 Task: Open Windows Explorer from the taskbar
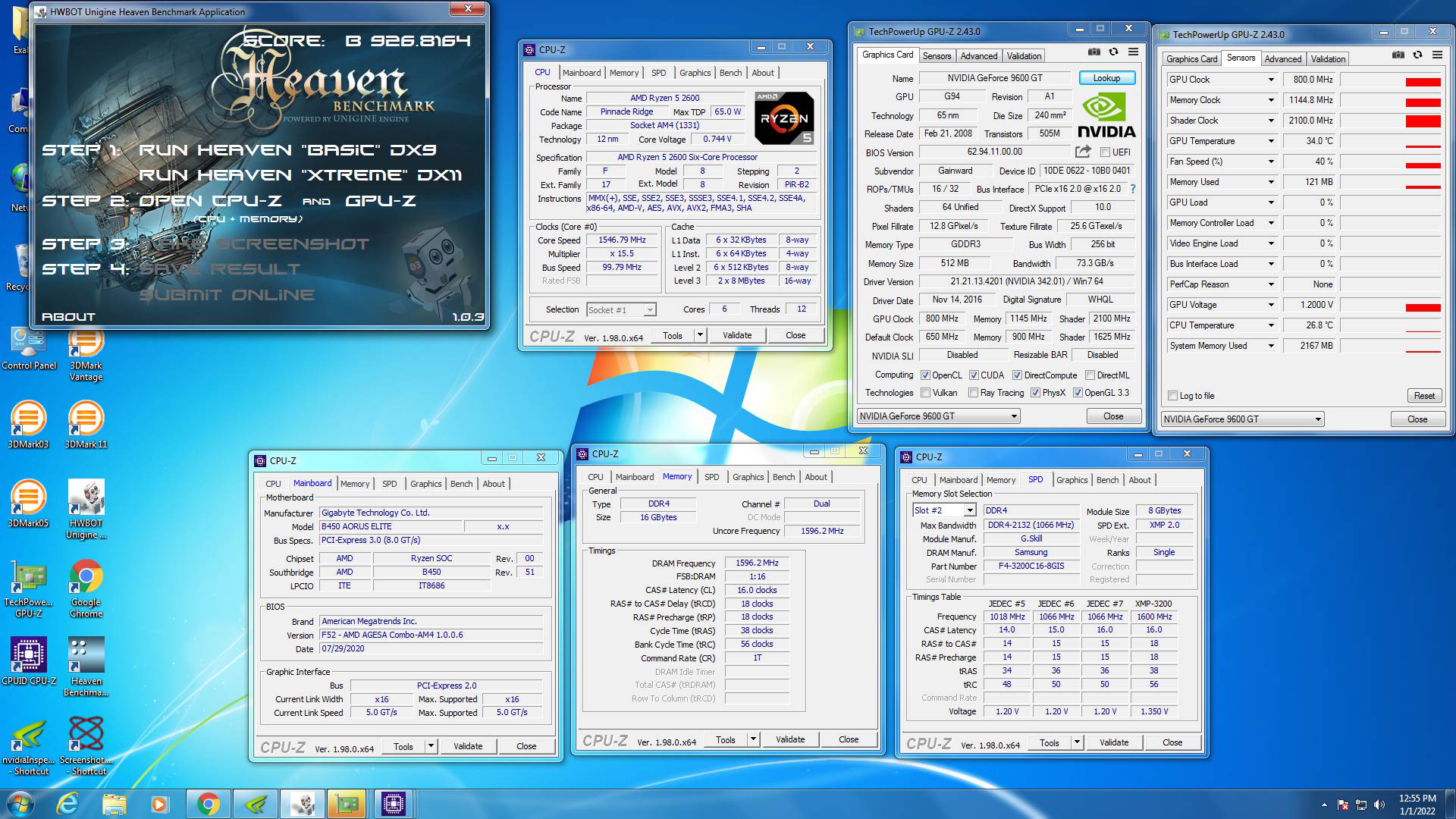click(x=114, y=804)
